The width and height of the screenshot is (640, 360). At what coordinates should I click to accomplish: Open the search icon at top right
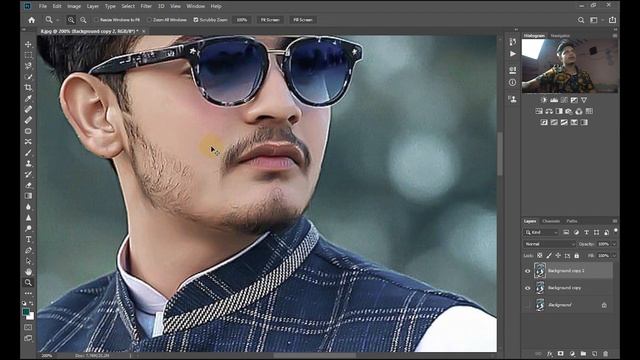point(581,20)
